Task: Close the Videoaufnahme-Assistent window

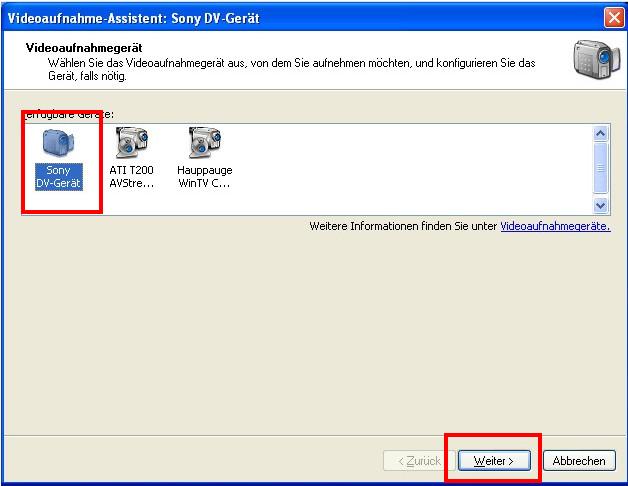Action: coord(614,17)
